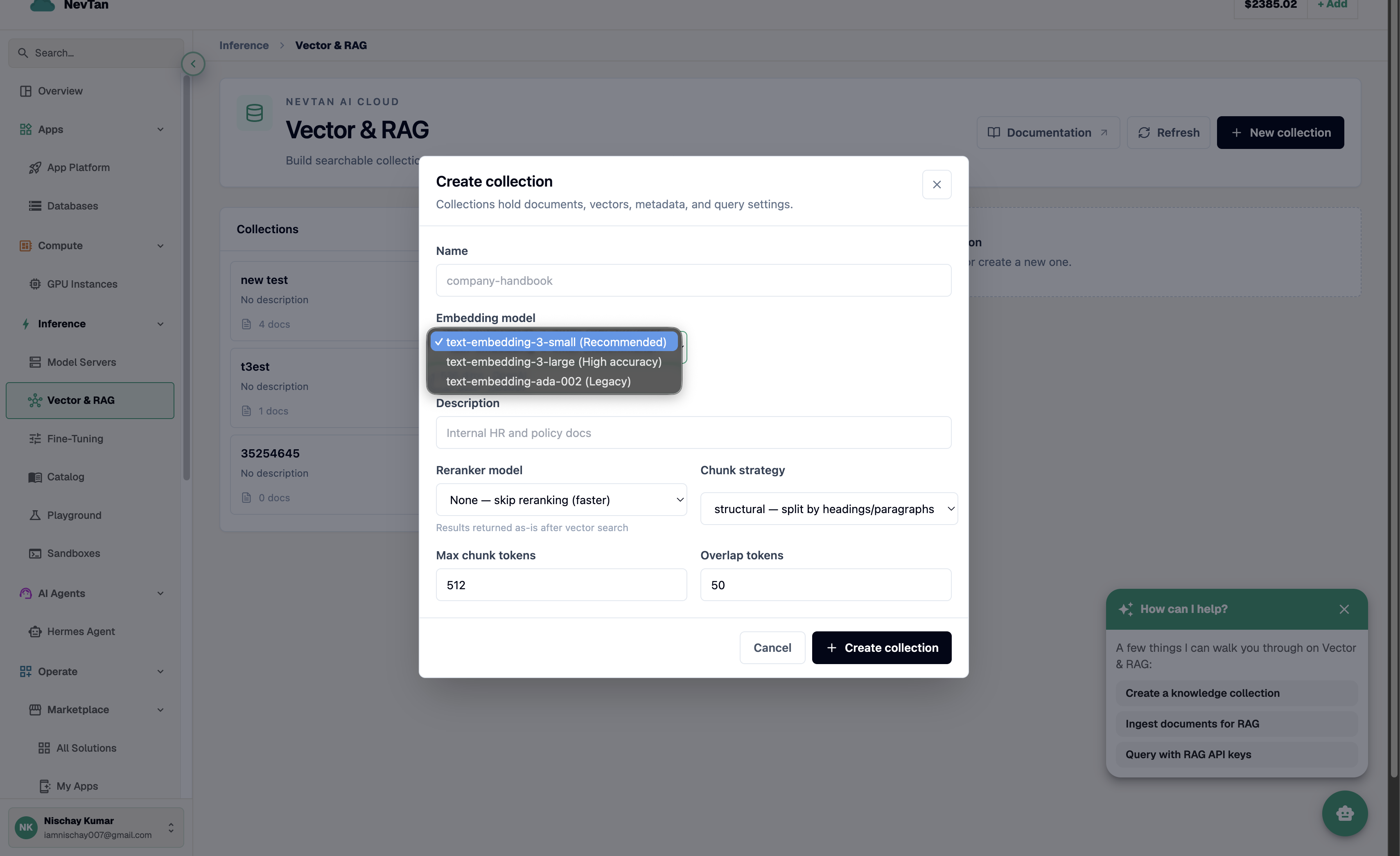
Task: Focus the Overlap tokens field
Action: point(826,585)
